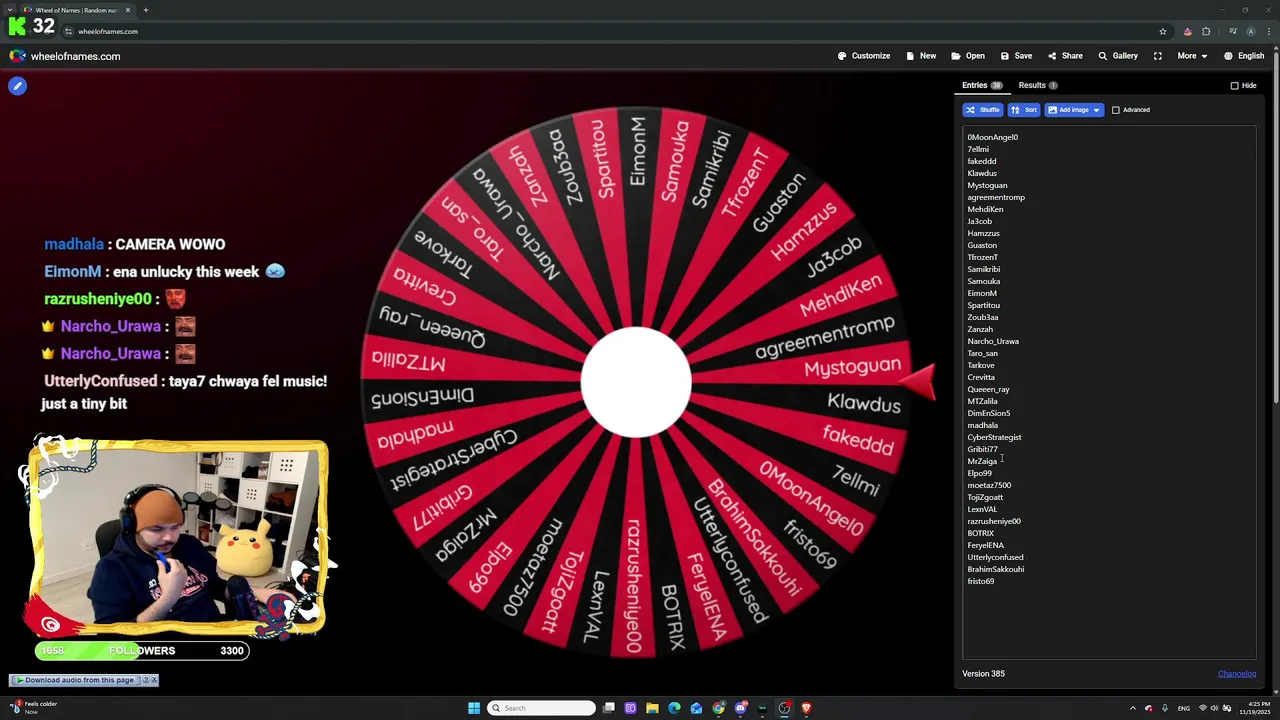Viewport: 1280px width, 720px height.
Task: Click the entry moetaz7500 in list
Action: (x=989, y=485)
